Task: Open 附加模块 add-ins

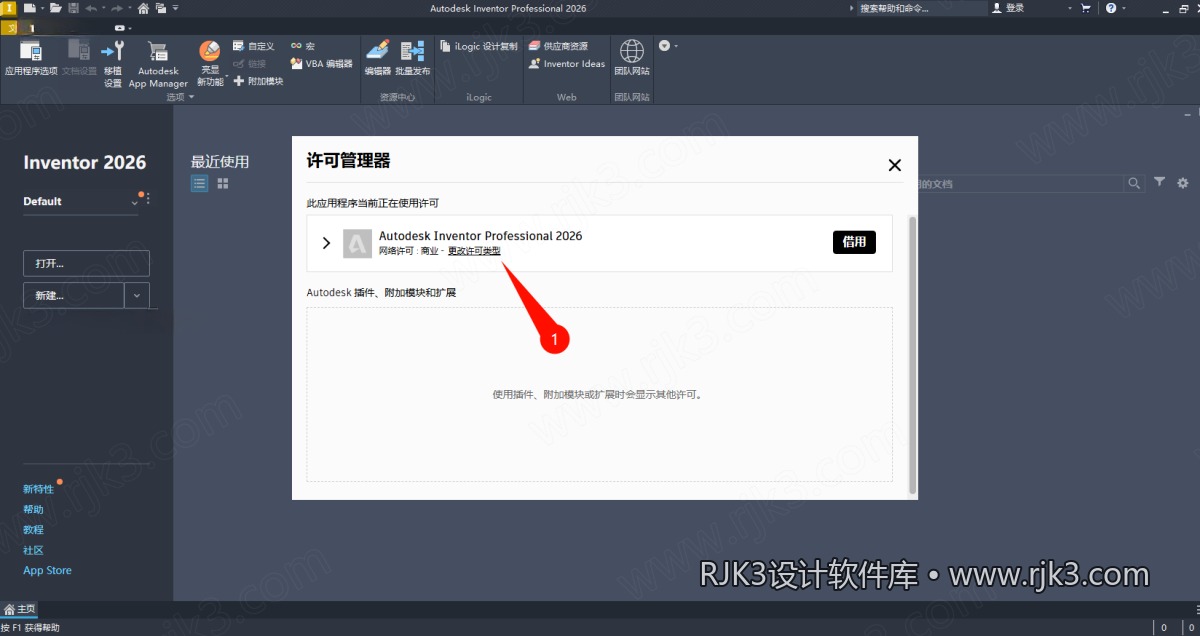Action: pos(258,81)
